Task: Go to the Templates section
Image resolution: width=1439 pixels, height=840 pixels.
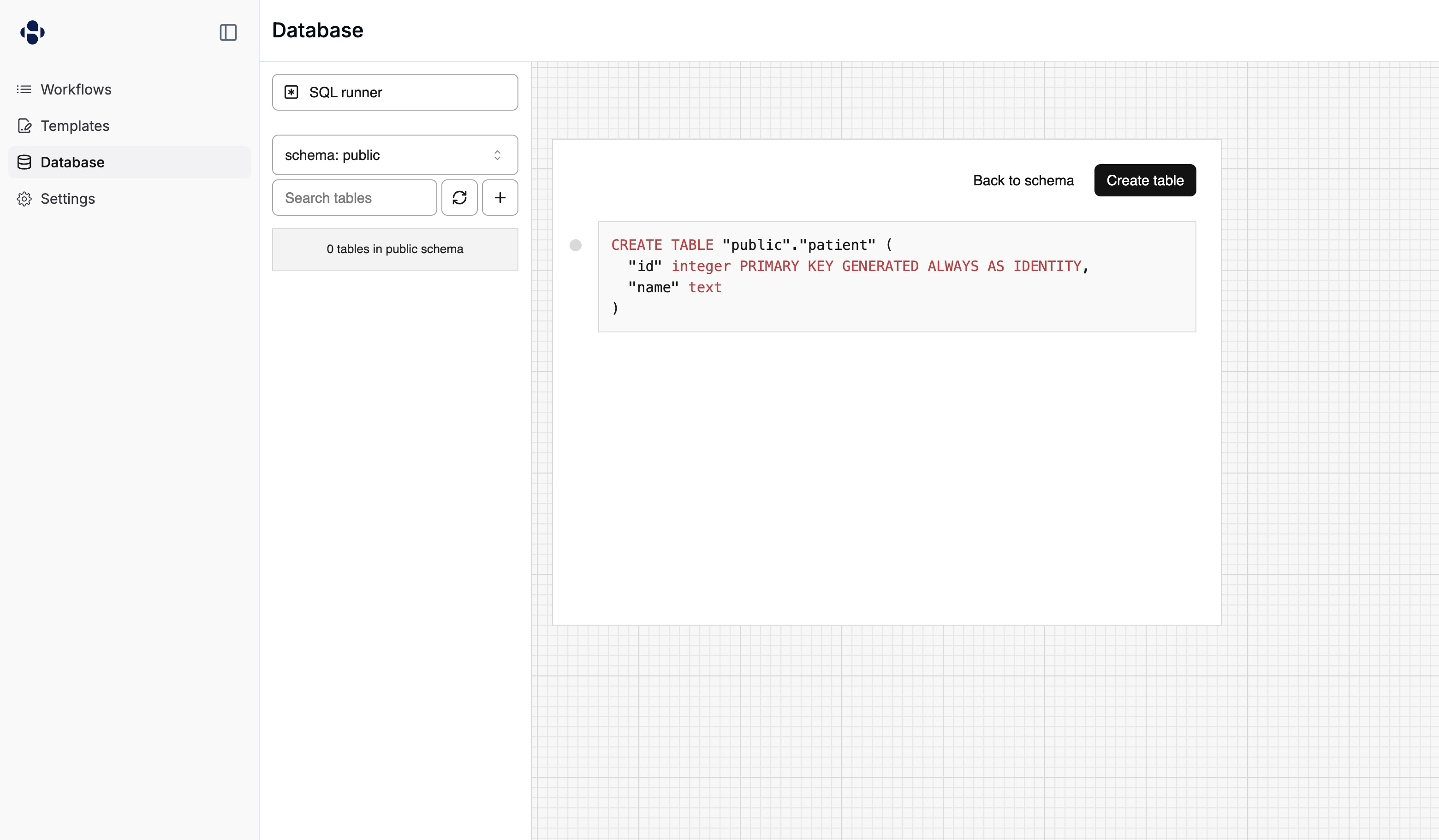Action: tap(75, 126)
